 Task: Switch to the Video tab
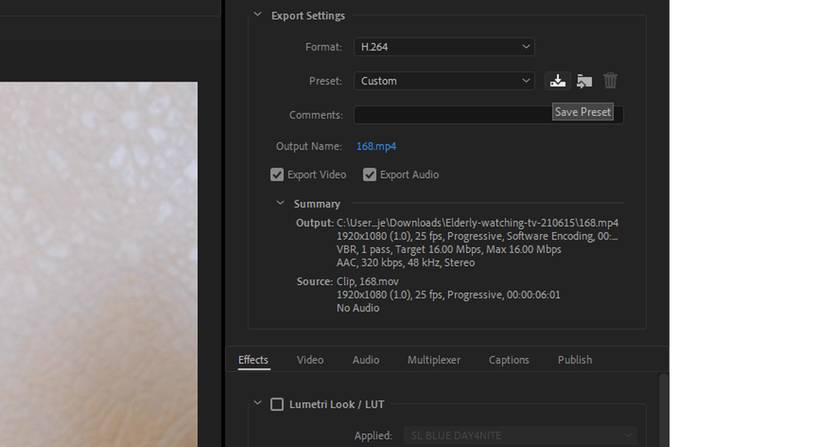tap(310, 360)
